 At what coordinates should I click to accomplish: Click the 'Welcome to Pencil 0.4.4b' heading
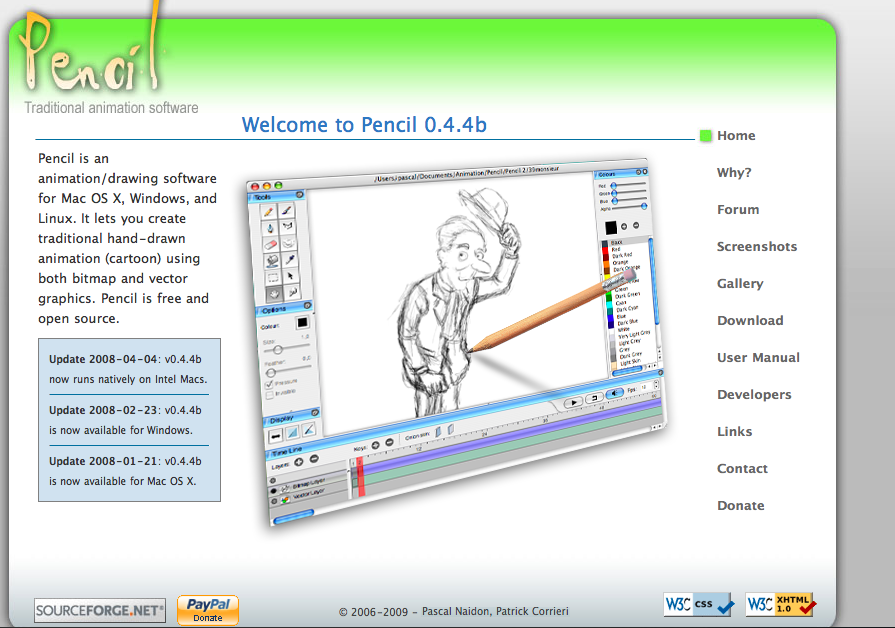(364, 124)
